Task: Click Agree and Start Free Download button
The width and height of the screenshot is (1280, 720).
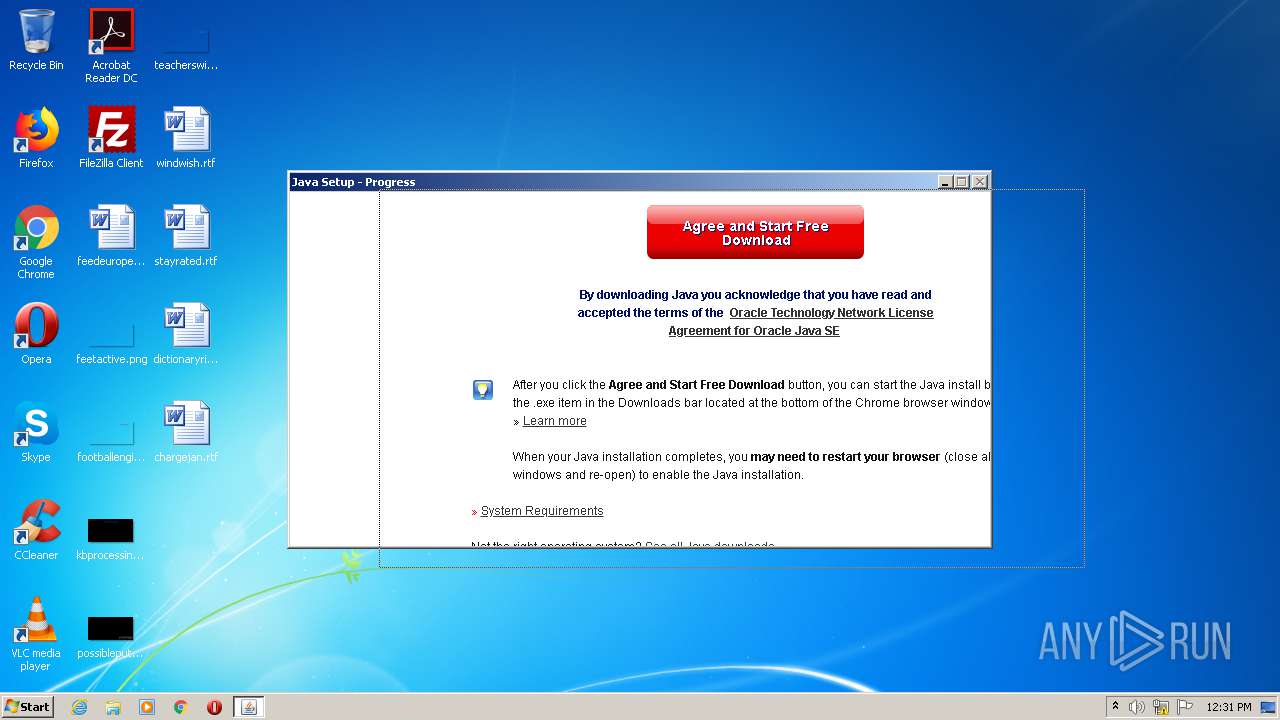Action: click(755, 232)
